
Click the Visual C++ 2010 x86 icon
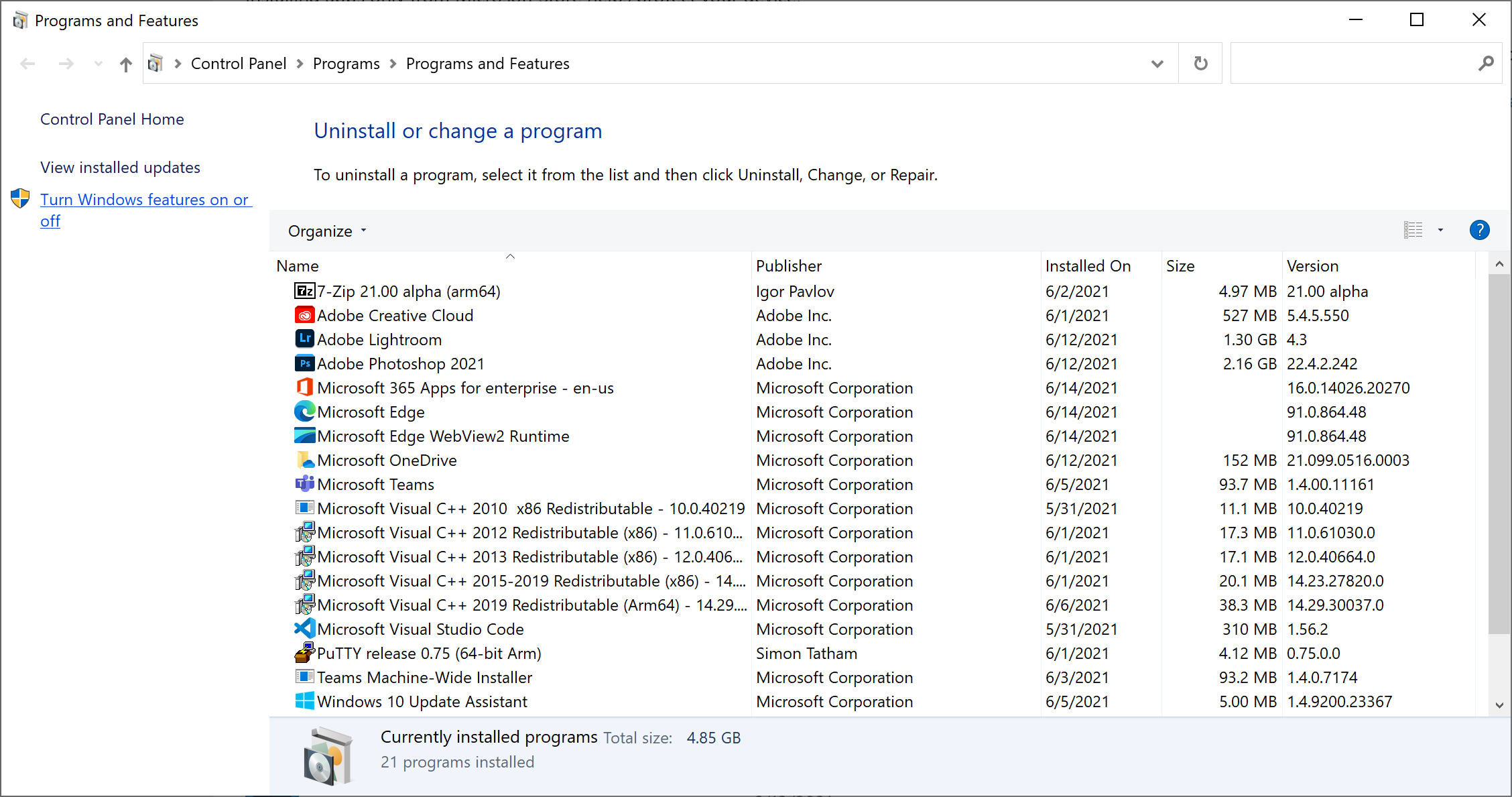click(304, 508)
